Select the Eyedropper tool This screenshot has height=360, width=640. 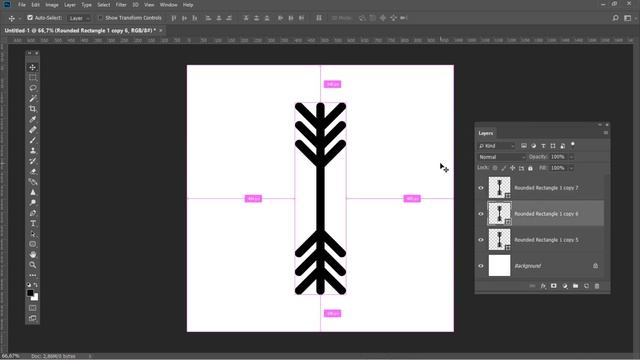(33, 119)
